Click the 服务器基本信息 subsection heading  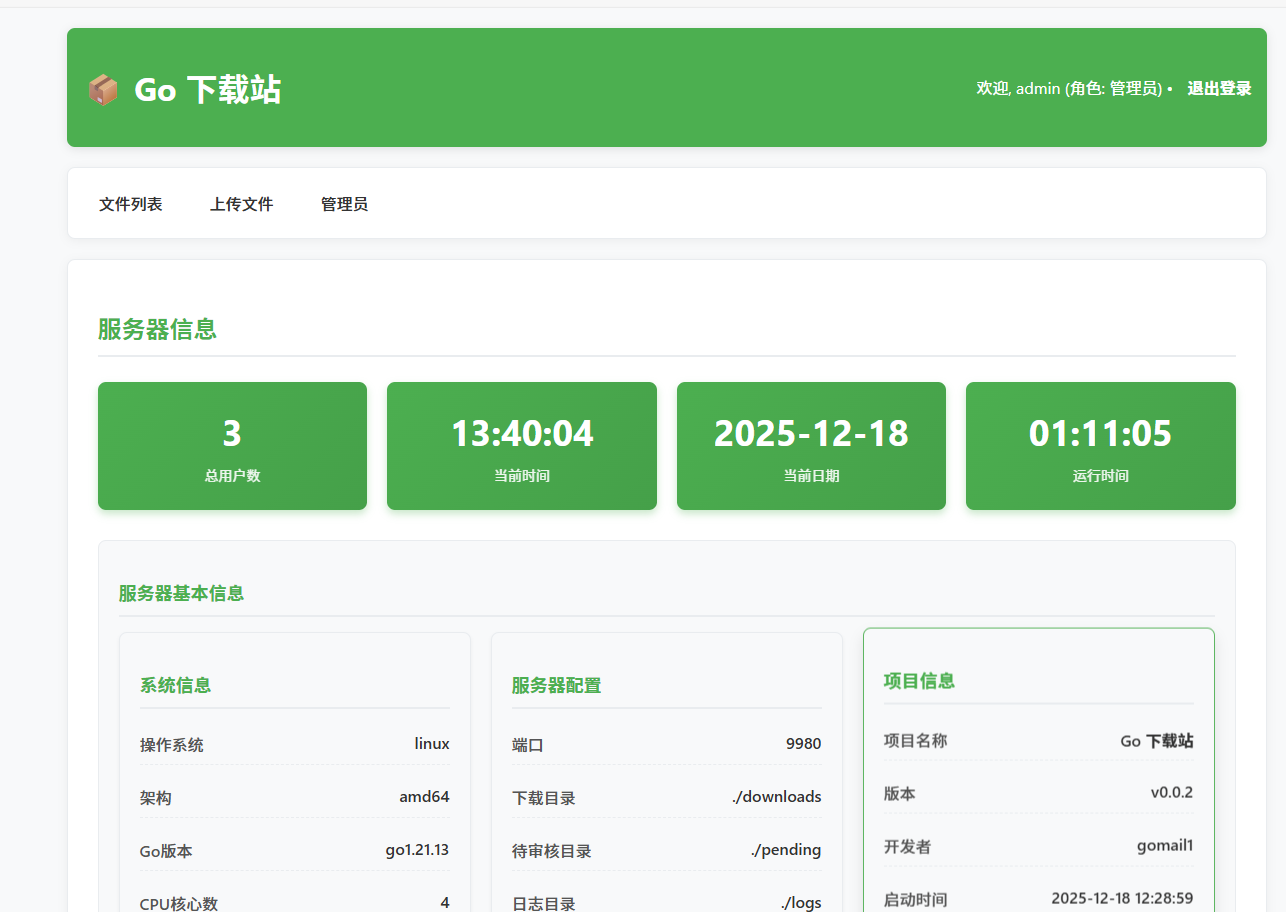[x=181, y=593]
